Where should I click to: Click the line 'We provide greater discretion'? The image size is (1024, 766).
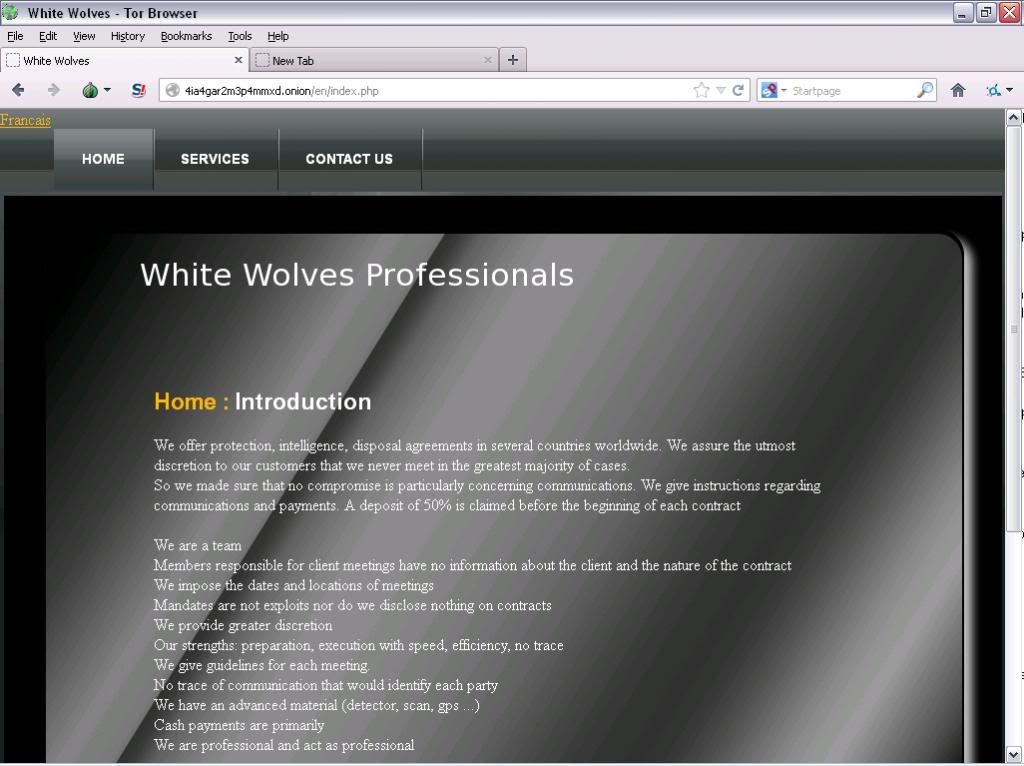pyautogui.click(x=243, y=626)
